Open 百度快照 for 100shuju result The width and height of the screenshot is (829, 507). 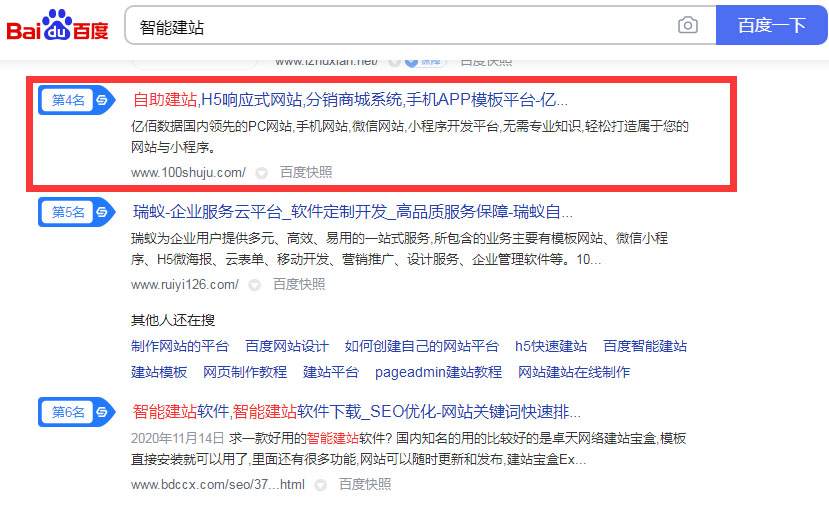tap(306, 172)
